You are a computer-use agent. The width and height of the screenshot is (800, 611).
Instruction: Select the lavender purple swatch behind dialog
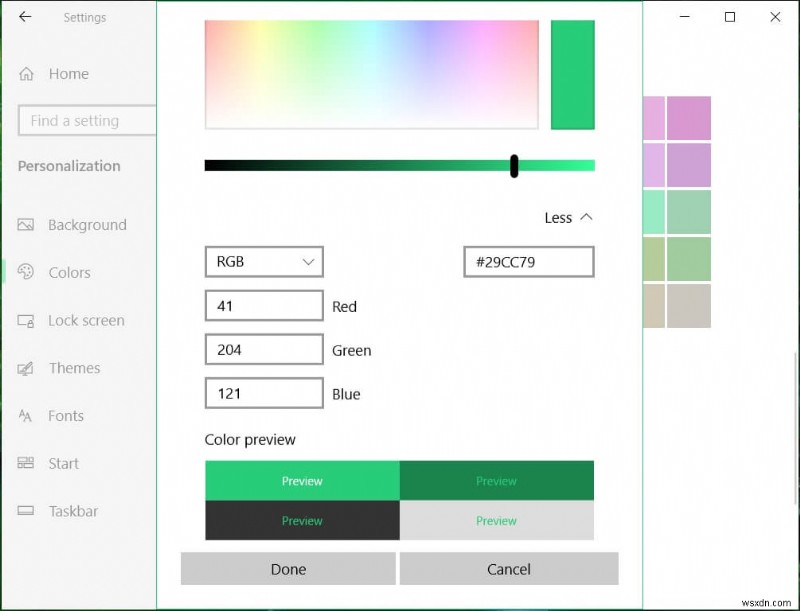point(689,165)
